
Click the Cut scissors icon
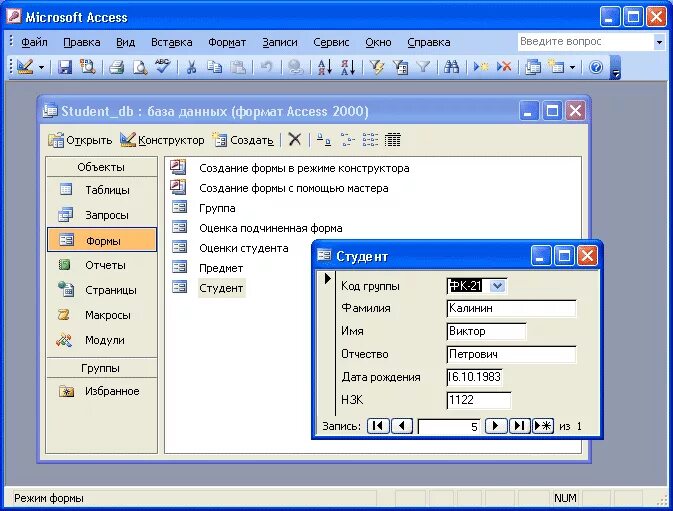(191, 67)
